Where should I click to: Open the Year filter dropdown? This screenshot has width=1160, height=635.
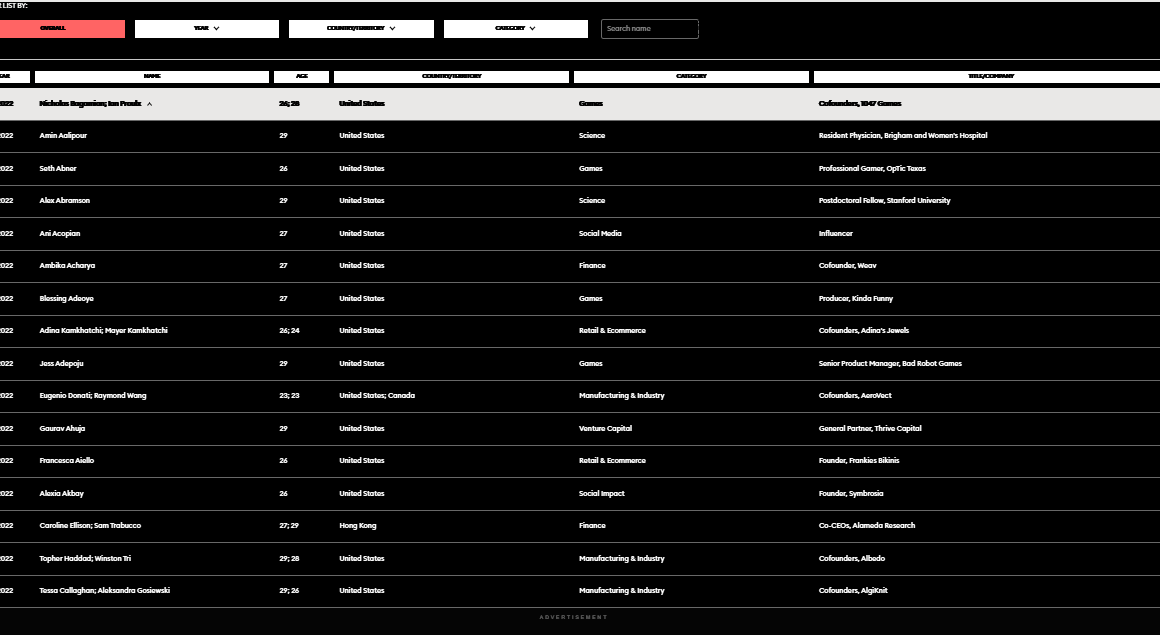click(207, 29)
